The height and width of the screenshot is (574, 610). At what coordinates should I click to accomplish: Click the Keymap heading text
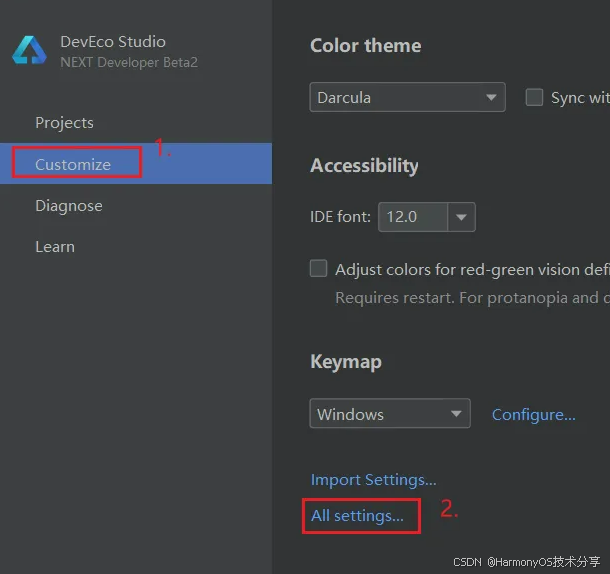click(346, 362)
